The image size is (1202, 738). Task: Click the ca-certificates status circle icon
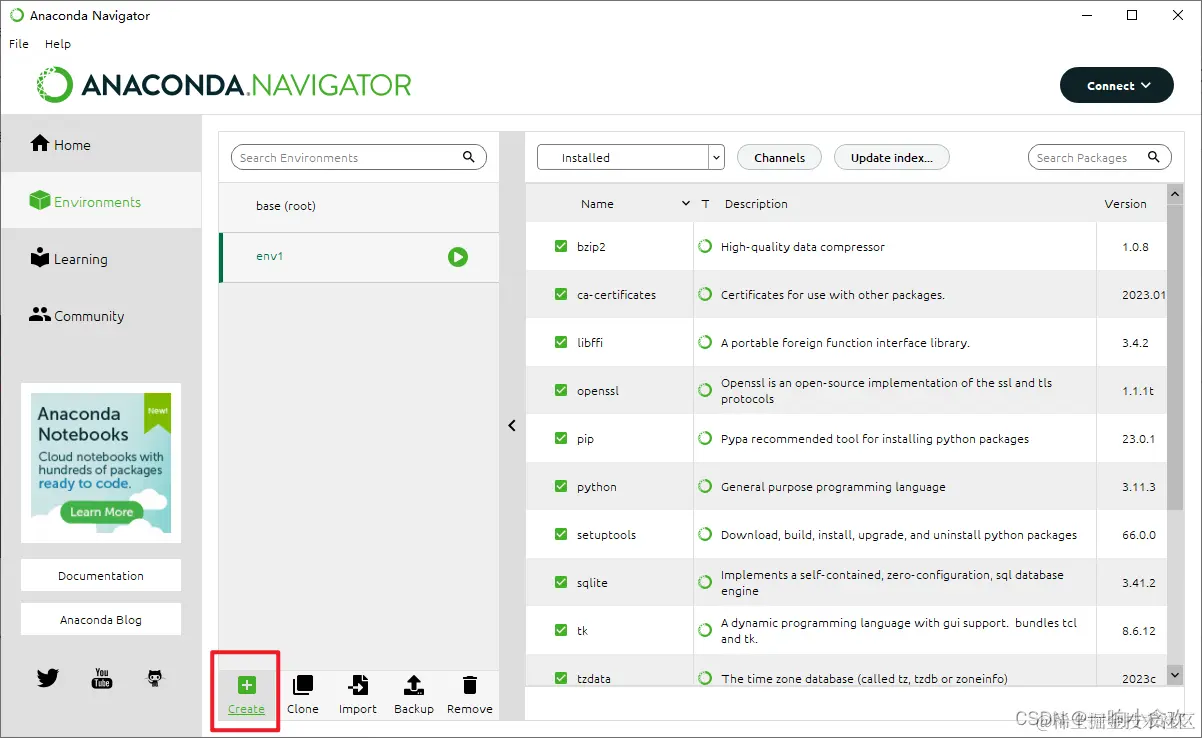coord(706,294)
